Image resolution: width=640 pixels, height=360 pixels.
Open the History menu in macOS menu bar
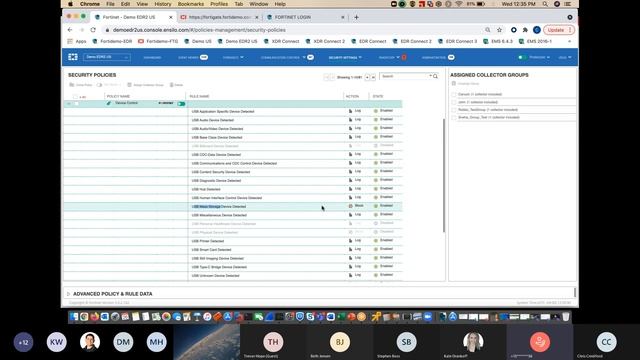163,4
